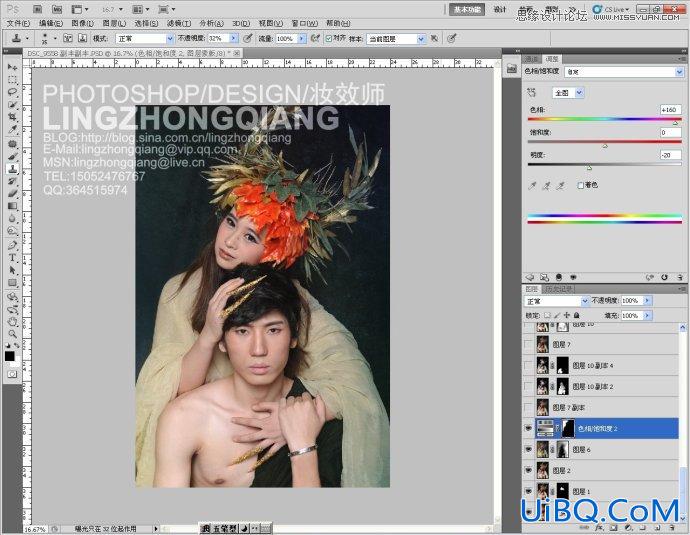Show the 图层 7 layer
The height and width of the screenshot is (535, 690).
click(529, 344)
